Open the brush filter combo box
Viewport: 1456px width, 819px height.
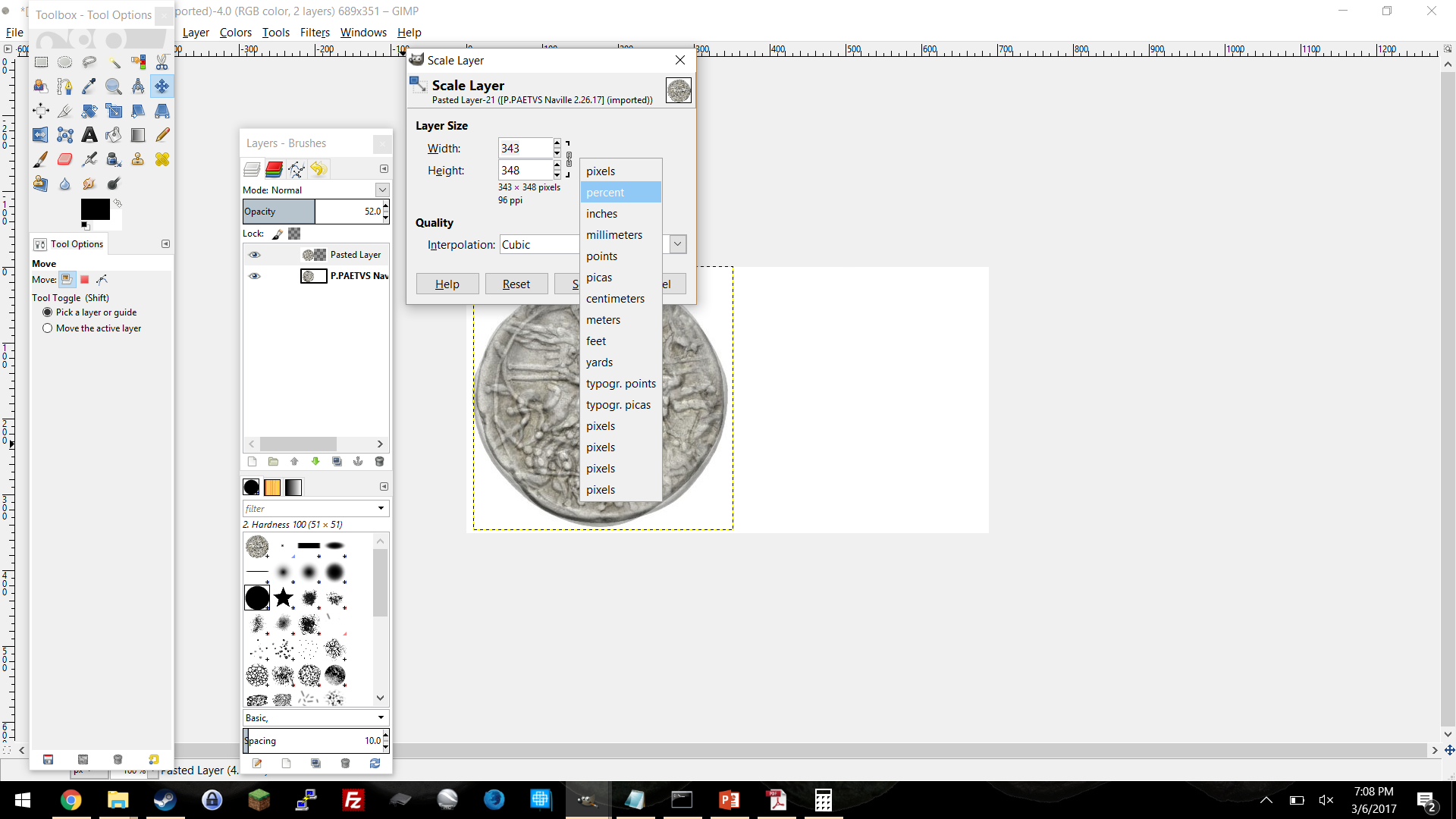point(316,508)
